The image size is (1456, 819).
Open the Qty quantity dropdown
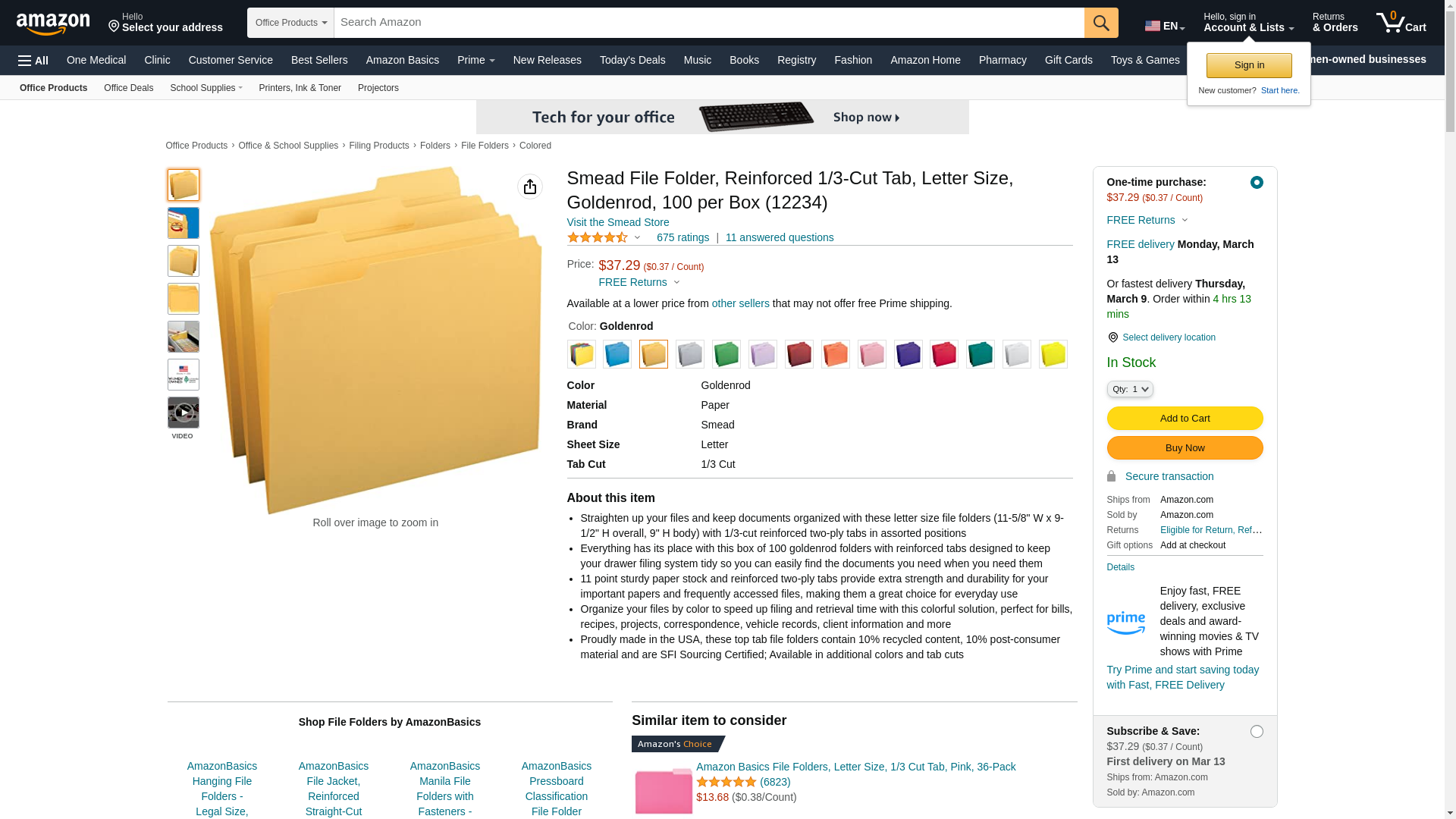click(x=1130, y=389)
